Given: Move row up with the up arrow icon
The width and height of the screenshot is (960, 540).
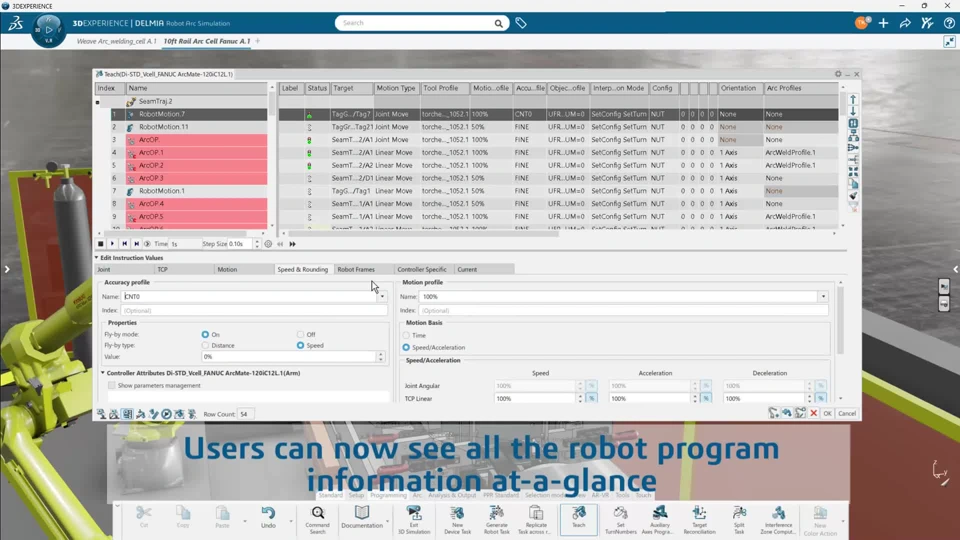Looking at the screenshot, I should pos(853,99).
